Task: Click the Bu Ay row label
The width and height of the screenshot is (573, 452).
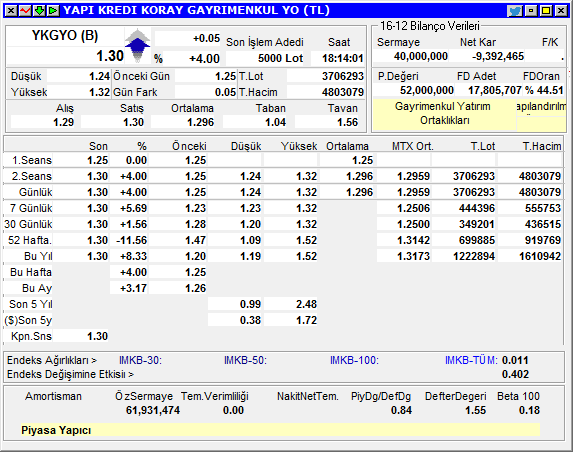Action: pyautogui.click(x=37, y=289)
